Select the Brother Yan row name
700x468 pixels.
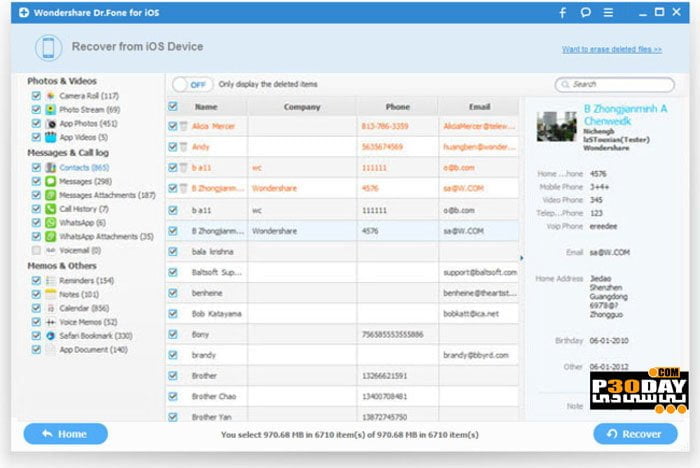click(x=212, y=417)
